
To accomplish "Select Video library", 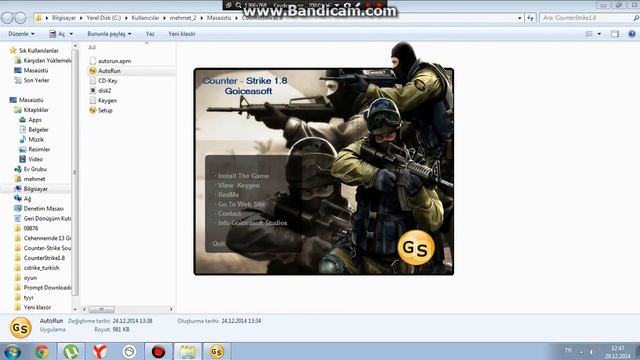I will [x=35, y=159].
